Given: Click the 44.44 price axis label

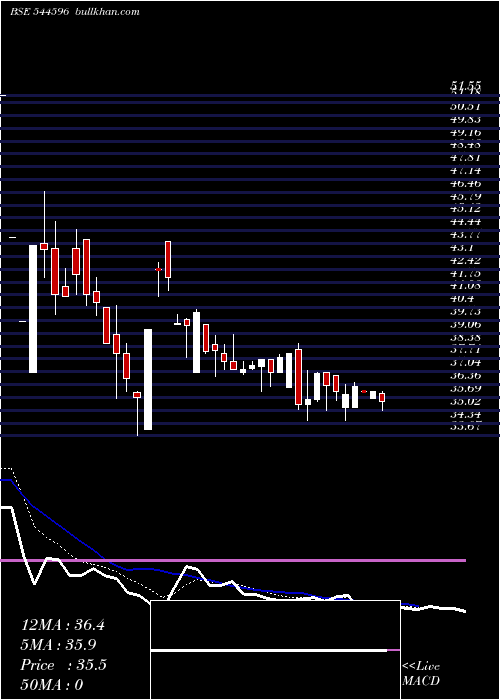Looking at the screenshot, I should (466, 222).
